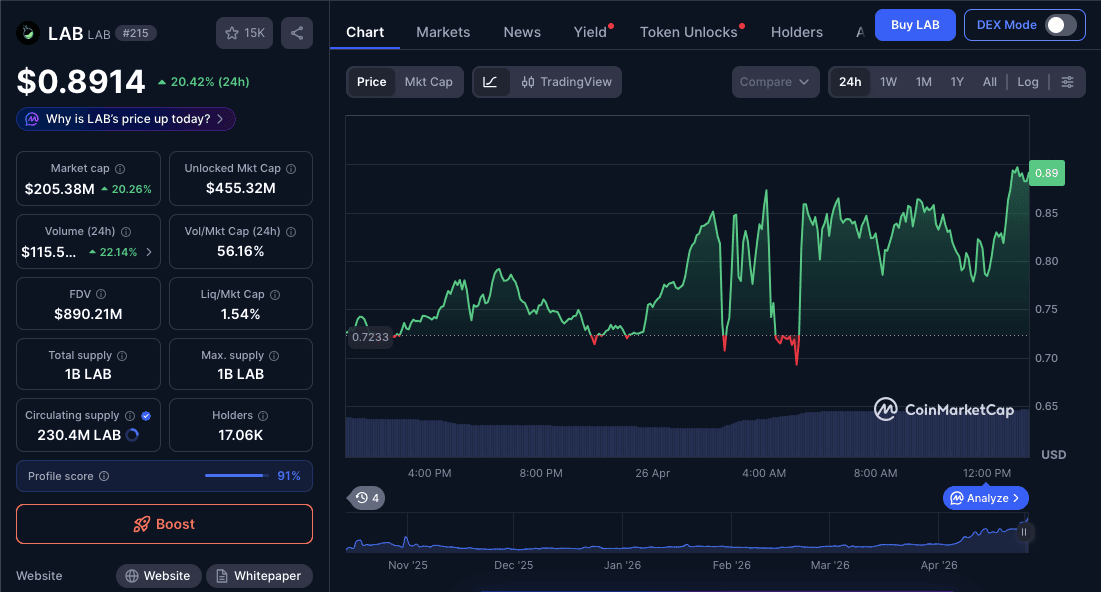1101x592 pixels.
Task: Select the line chart style icon
Action: (x=490, y=82)
